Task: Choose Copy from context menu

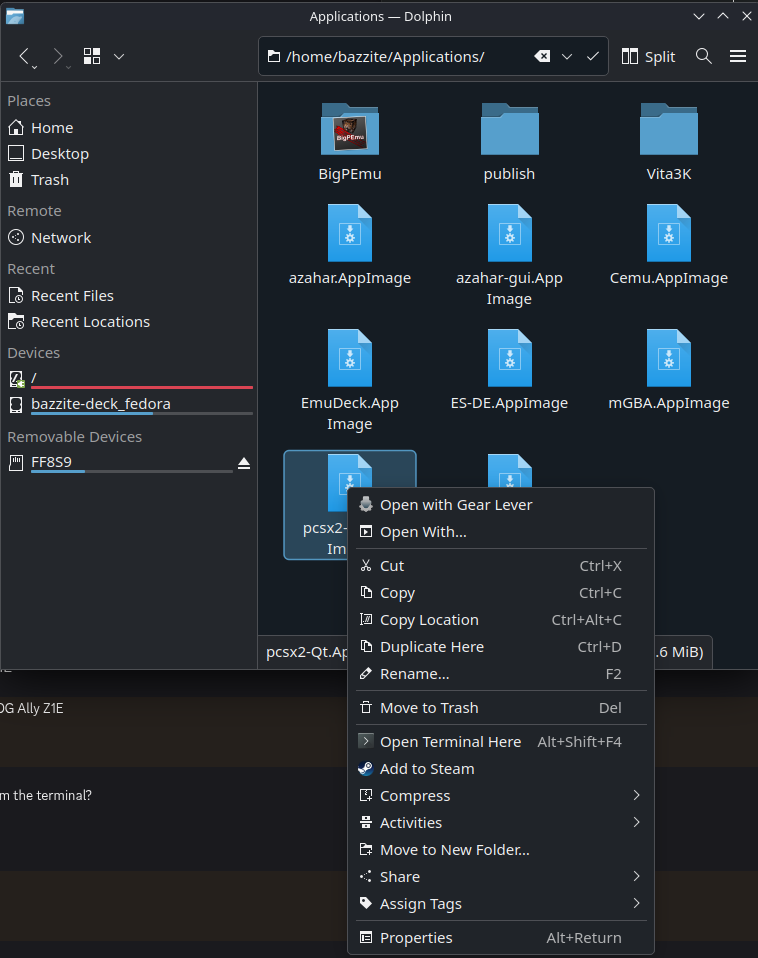Action: coord(501,593)
